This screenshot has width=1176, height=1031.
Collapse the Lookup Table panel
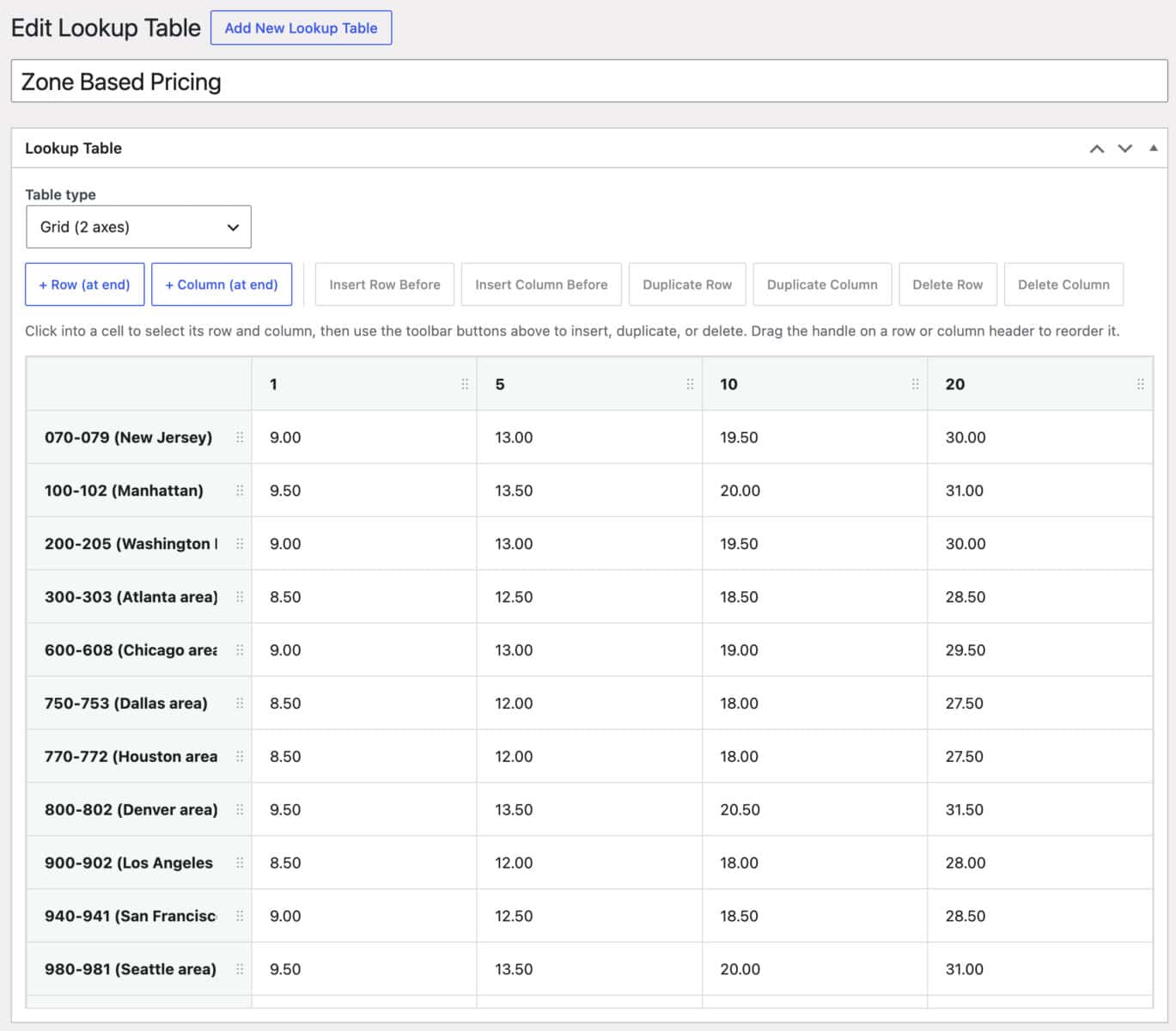tap(1153, 149)
